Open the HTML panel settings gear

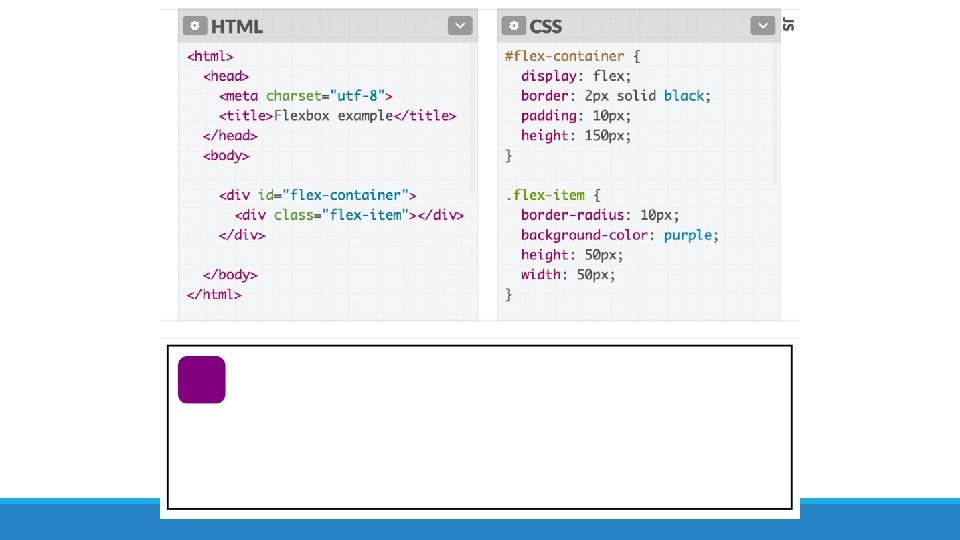tap(195, 26)
